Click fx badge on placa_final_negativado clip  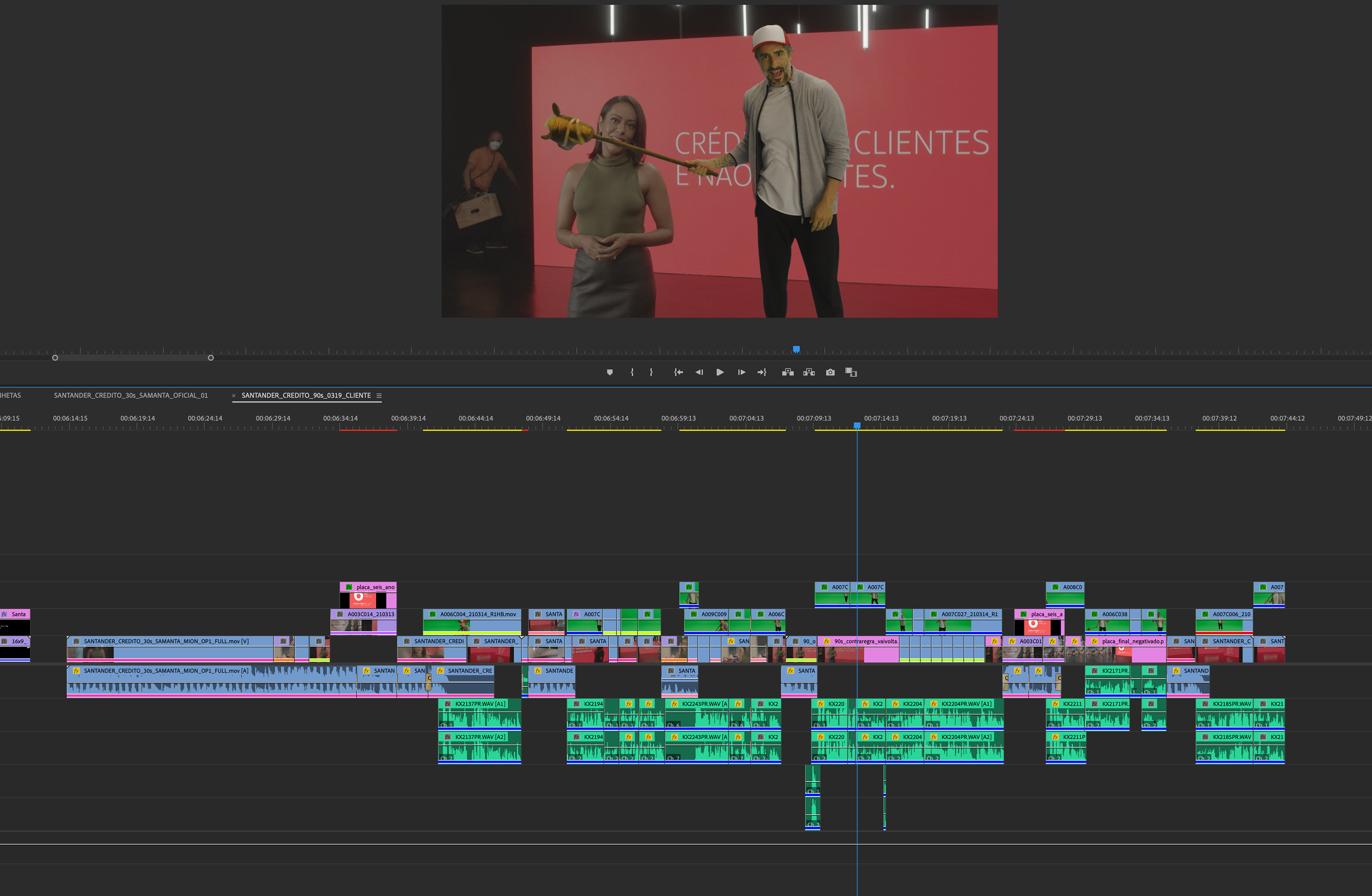click(1094, 641)
